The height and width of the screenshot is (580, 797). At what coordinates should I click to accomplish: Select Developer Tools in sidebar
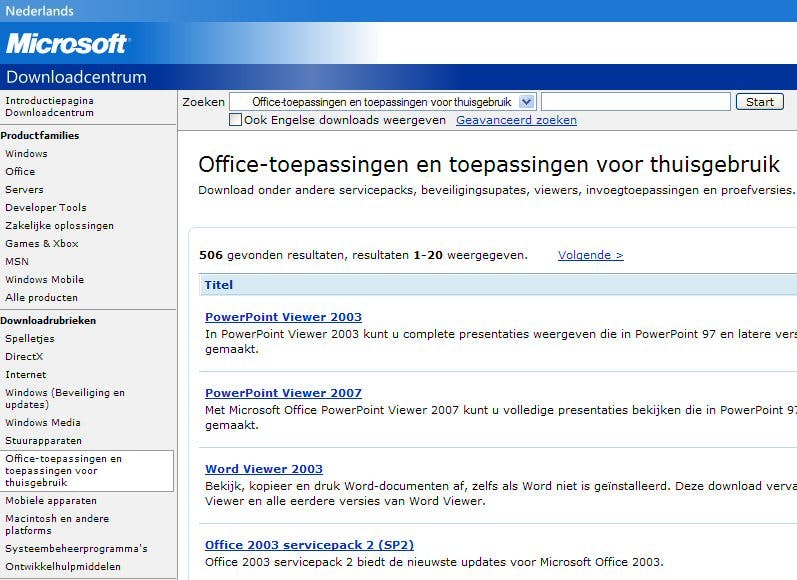pyautogui.click(x=46, y=207)
